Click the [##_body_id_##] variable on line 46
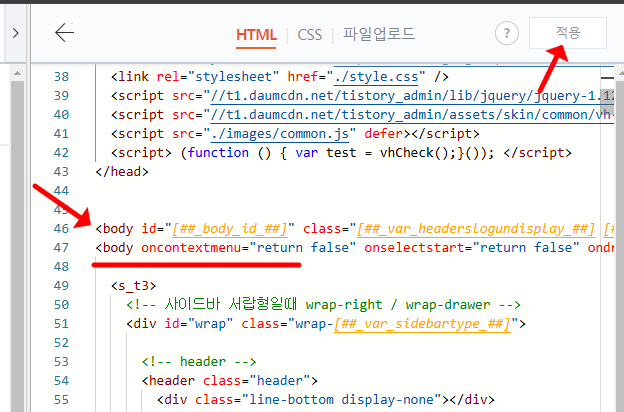The width and height of the screenshot is (624, 412). click(x=230, y=229)
